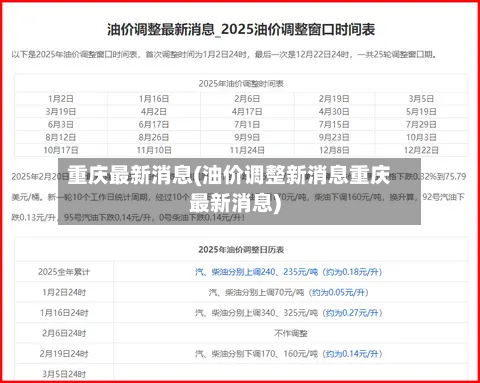Click the 不作调整 cell

[x=290, y=333]
